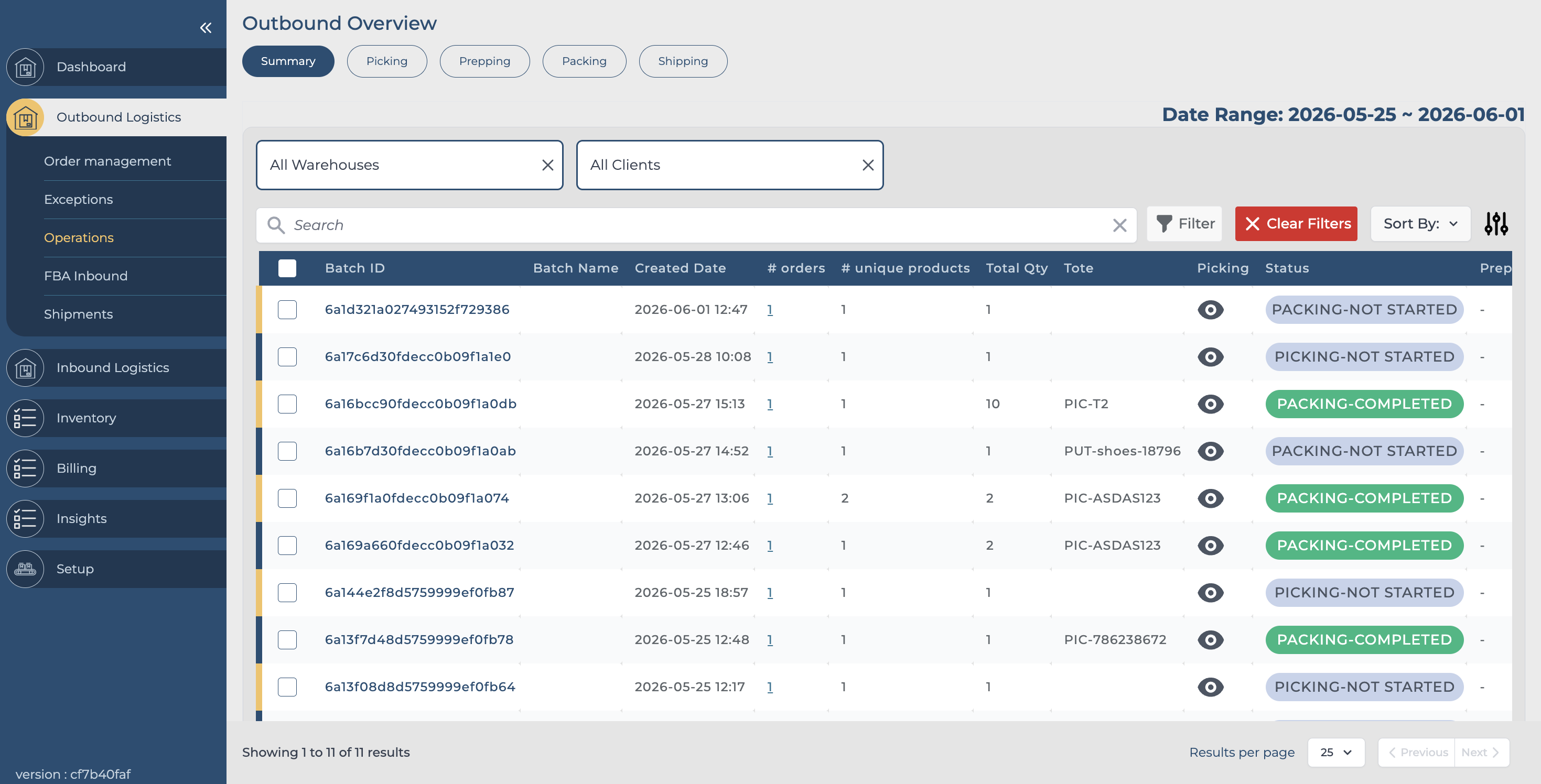Screen dimensions: 1541x784
Task: Open orders count link for batch 6a169f1a0fdecc0b09f1a074
Action: point(769,498)
